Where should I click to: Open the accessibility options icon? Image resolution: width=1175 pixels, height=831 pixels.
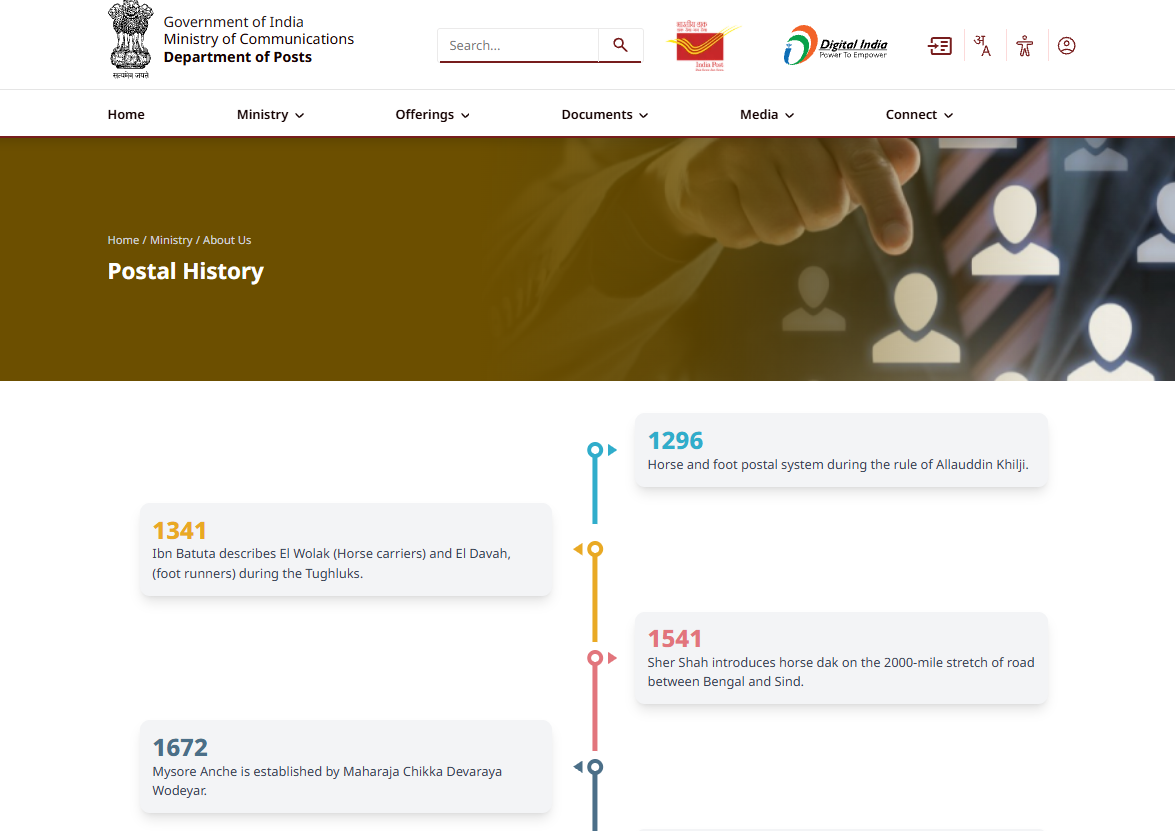pyautogui.click(x=1024, y=46)
